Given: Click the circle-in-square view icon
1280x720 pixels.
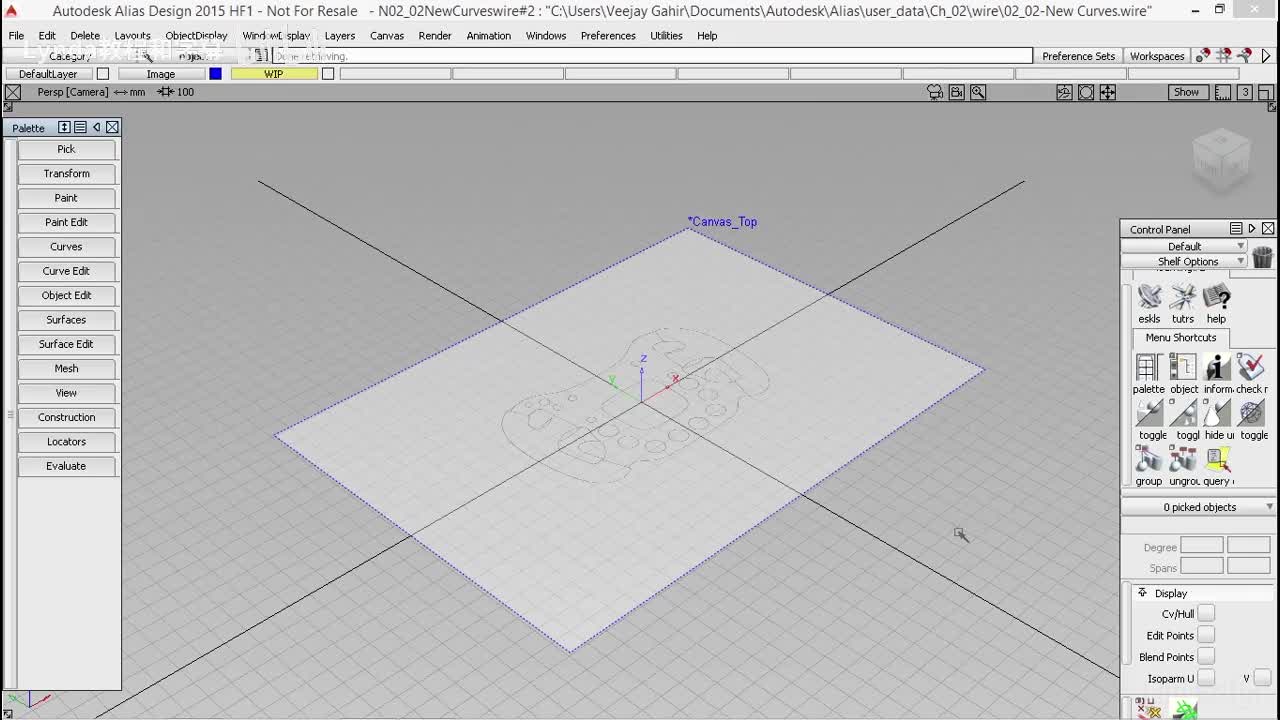Looking at the screenshot, I should click(1086, 92).
